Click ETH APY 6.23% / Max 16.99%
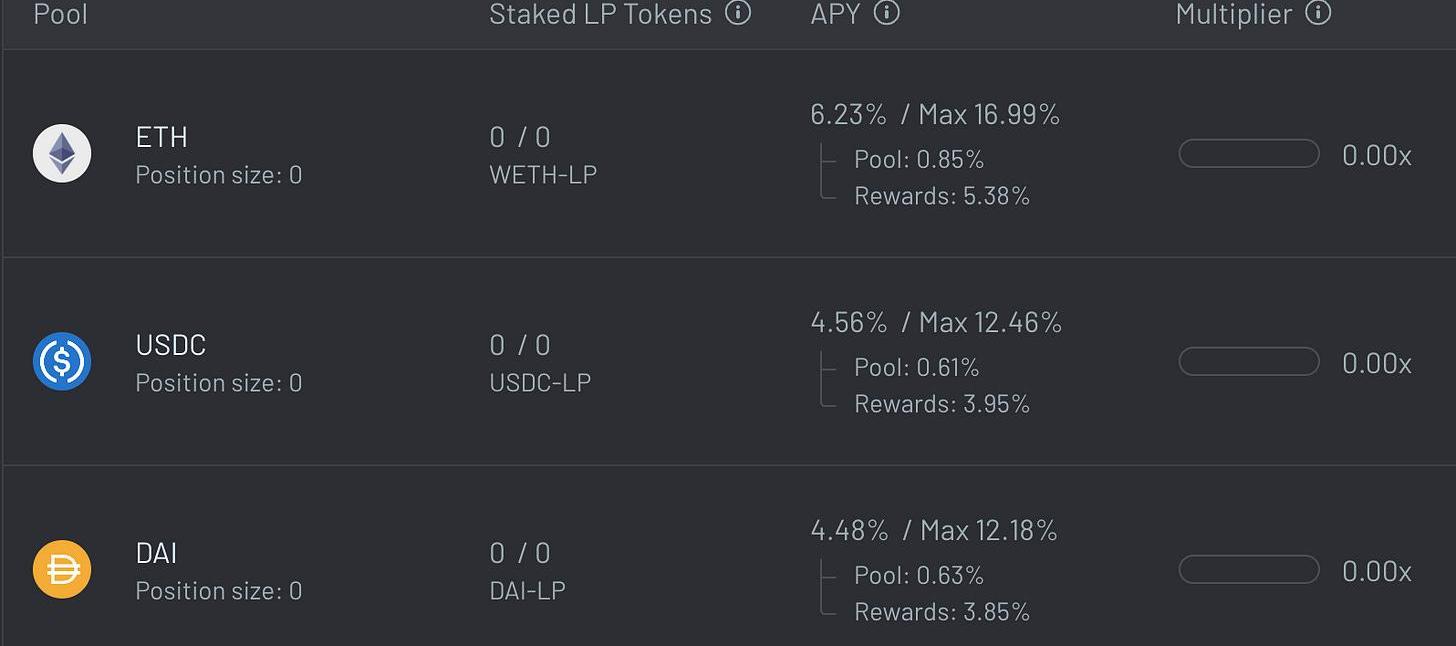Viewport: 1456px width, 646px height. tap(935, 115)
